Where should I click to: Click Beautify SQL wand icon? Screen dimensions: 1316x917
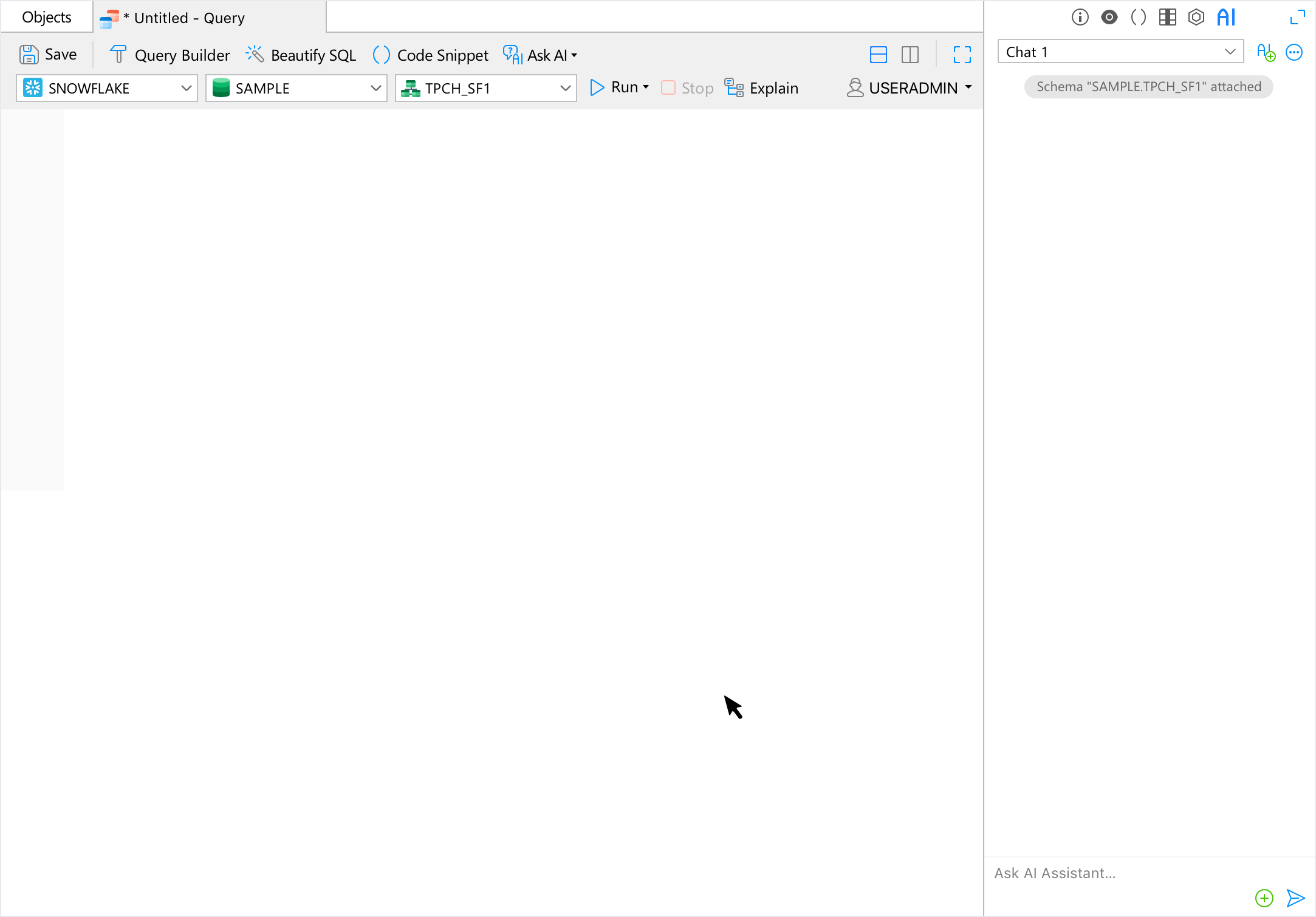click(x=255, y=55)
